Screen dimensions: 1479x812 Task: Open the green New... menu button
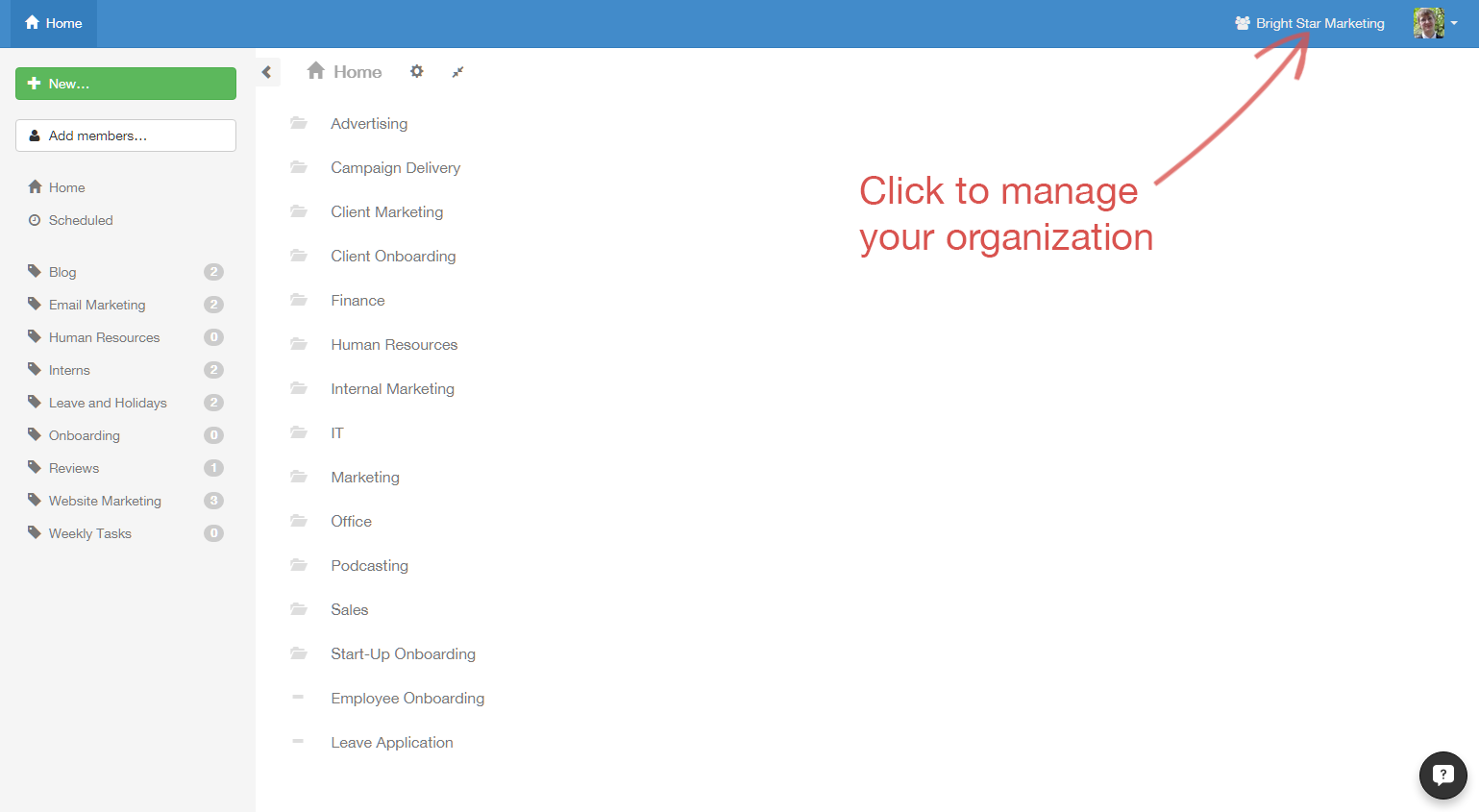[126, 84]
